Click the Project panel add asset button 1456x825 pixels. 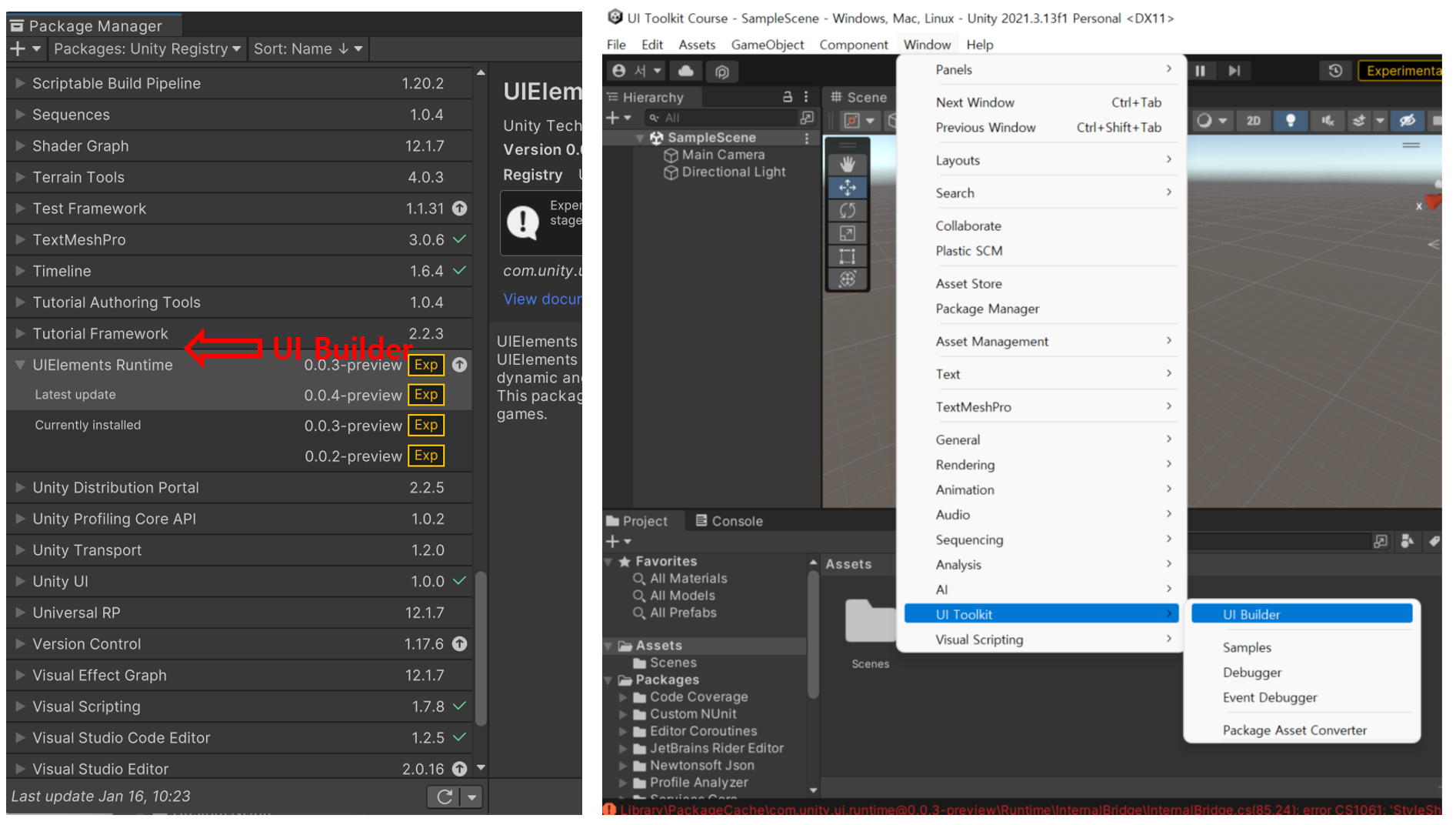618,541
